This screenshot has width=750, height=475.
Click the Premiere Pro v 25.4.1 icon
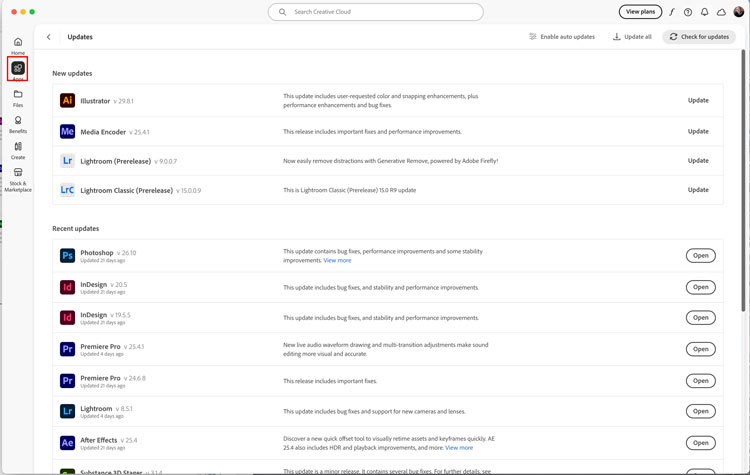(67, 349)
